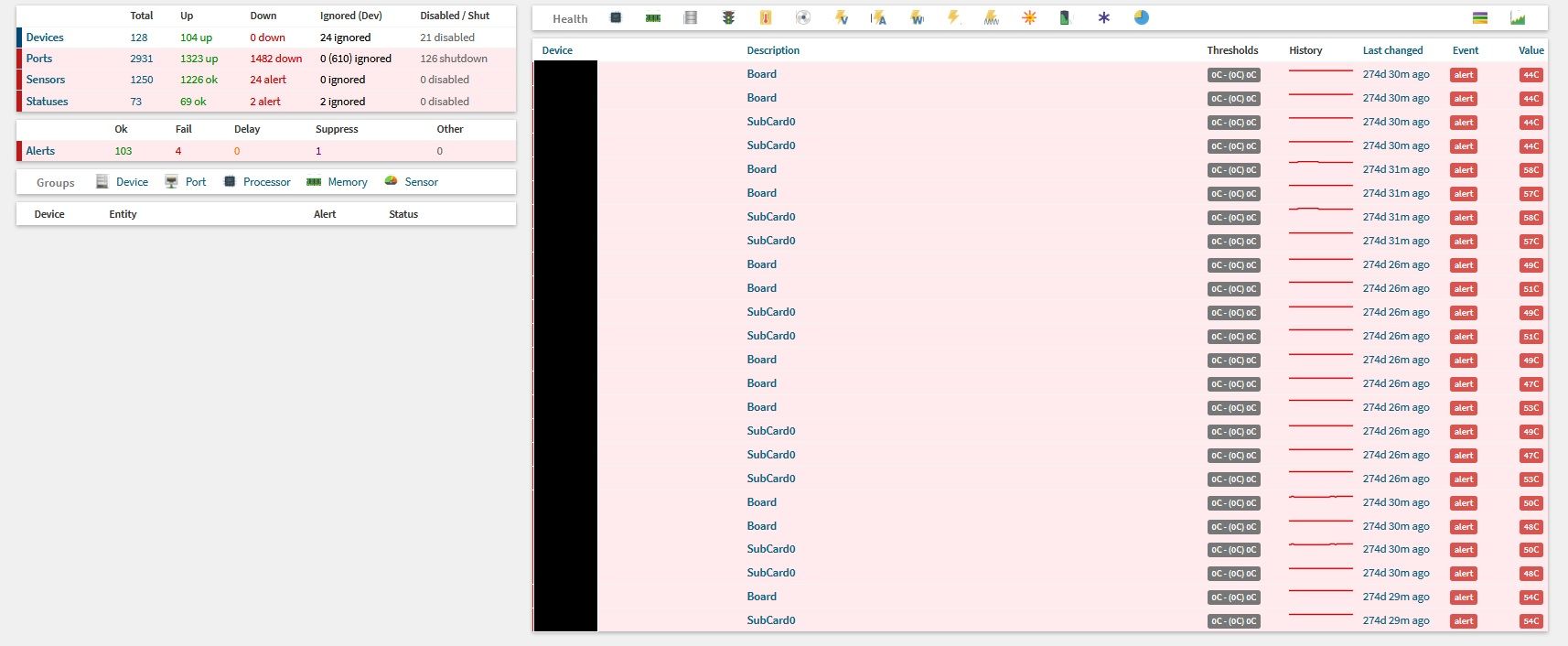Select the plain lightning bolt health icon
This screenshot has width=1568, height=646.
click(x=954, y=17)
